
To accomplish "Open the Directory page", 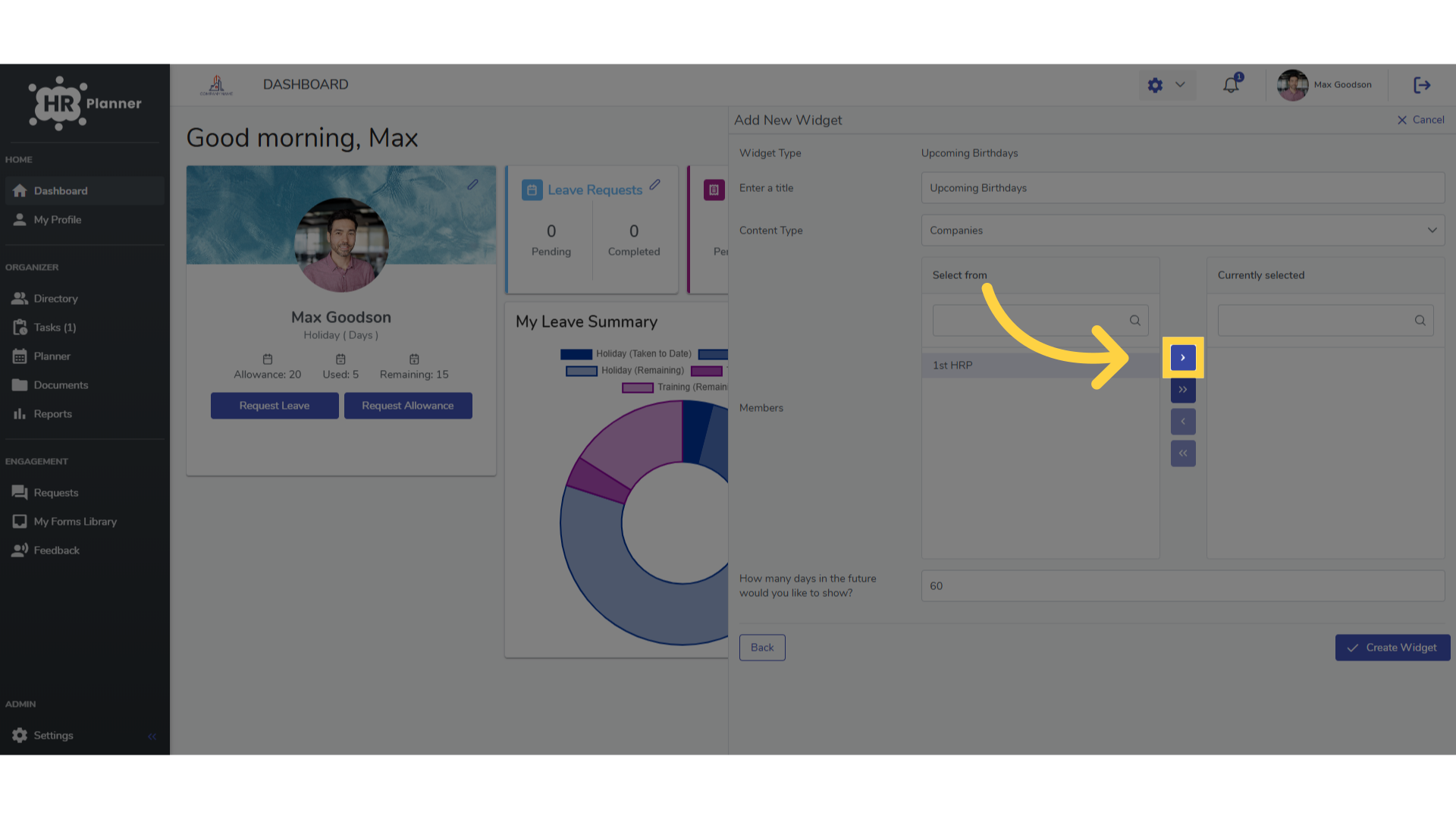I will tap(84, 299).
